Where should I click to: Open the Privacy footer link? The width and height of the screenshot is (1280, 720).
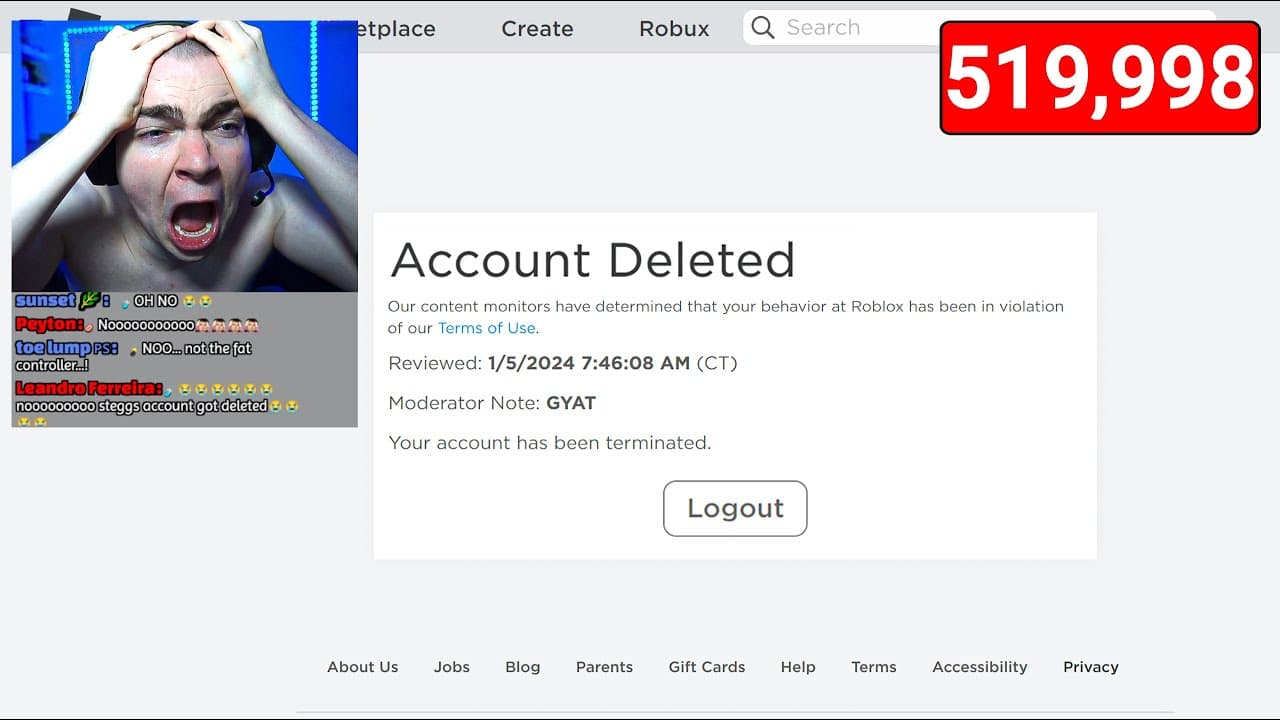pyautogui.click(x=1091, y=667)
